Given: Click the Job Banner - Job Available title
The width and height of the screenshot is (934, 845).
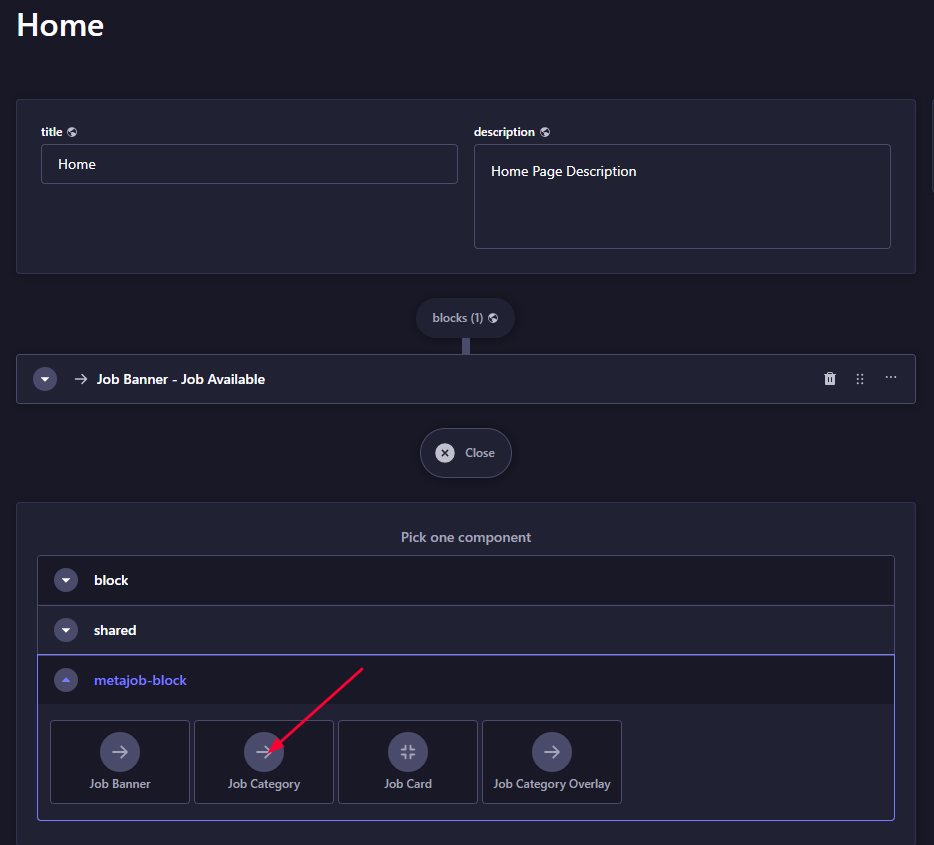Looking at the screenshot, I should coord(180,379).
